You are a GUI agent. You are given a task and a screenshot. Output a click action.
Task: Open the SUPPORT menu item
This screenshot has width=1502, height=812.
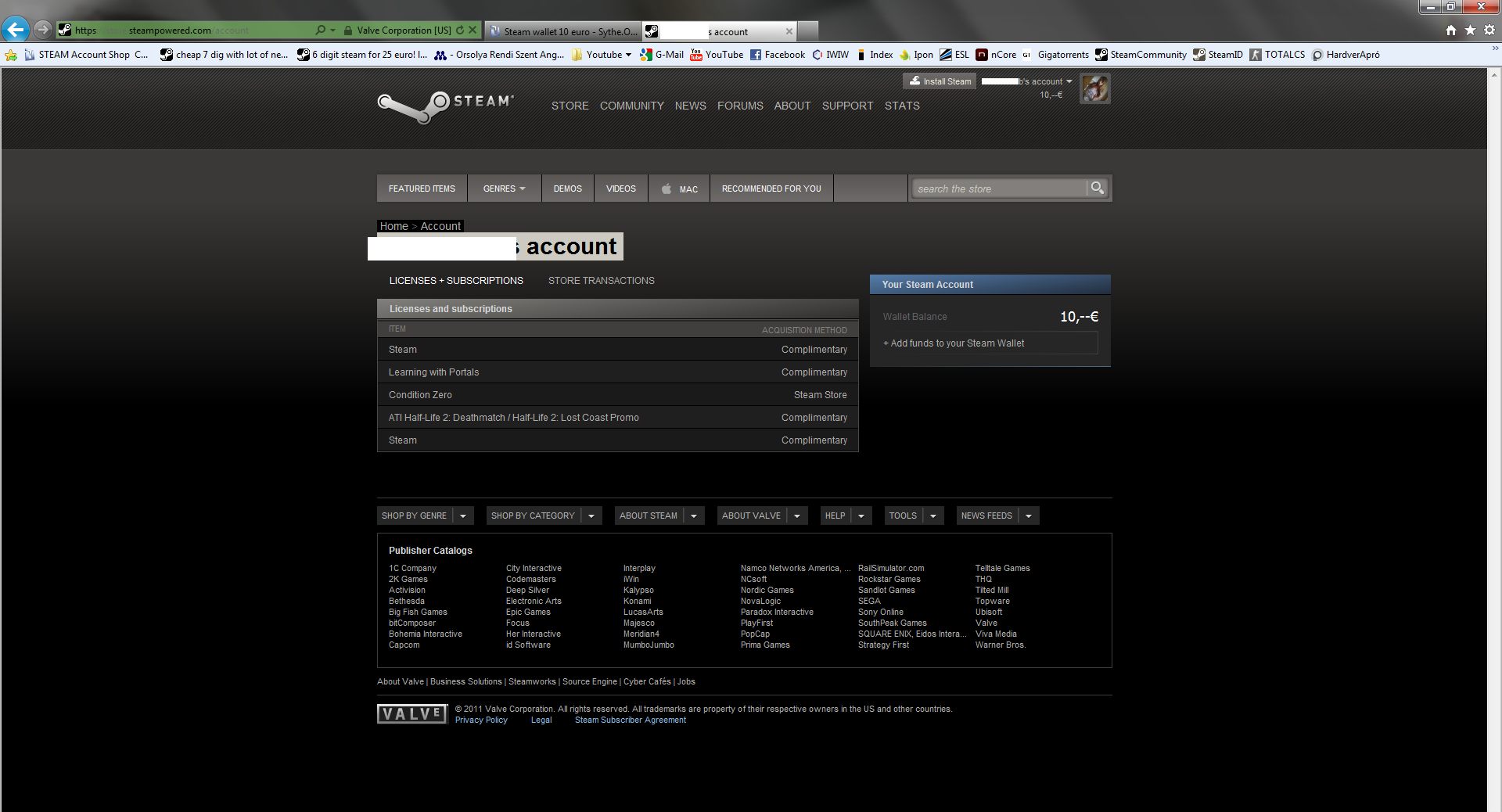847,106
